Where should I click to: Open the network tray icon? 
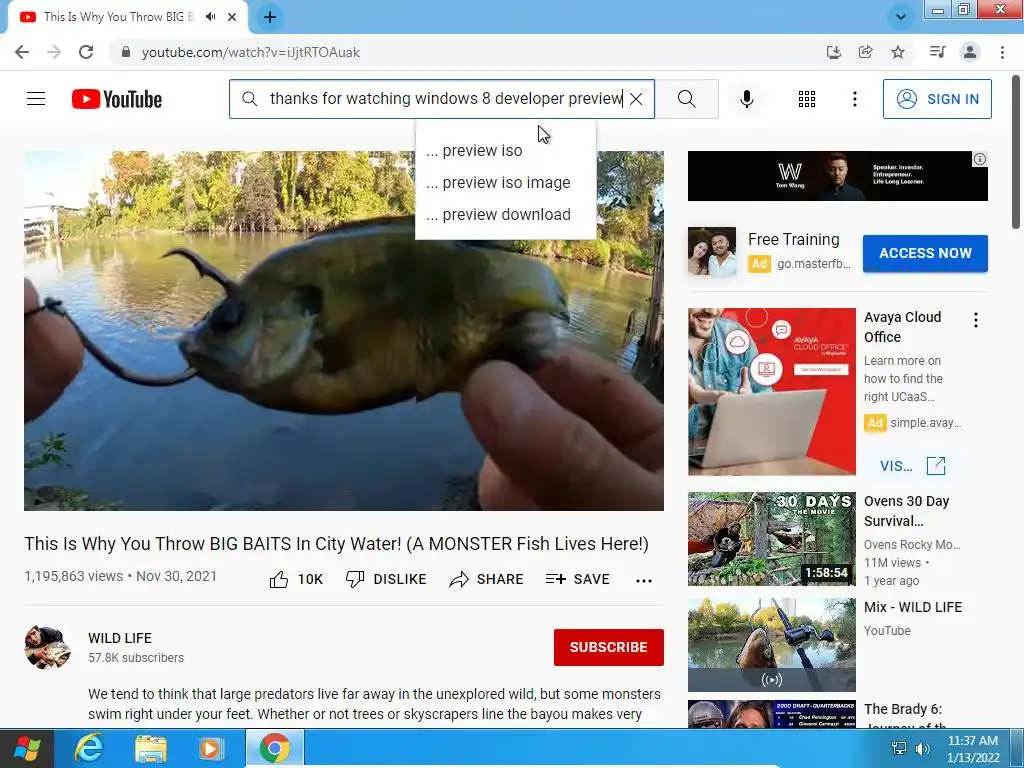click(x=899, y=748)
